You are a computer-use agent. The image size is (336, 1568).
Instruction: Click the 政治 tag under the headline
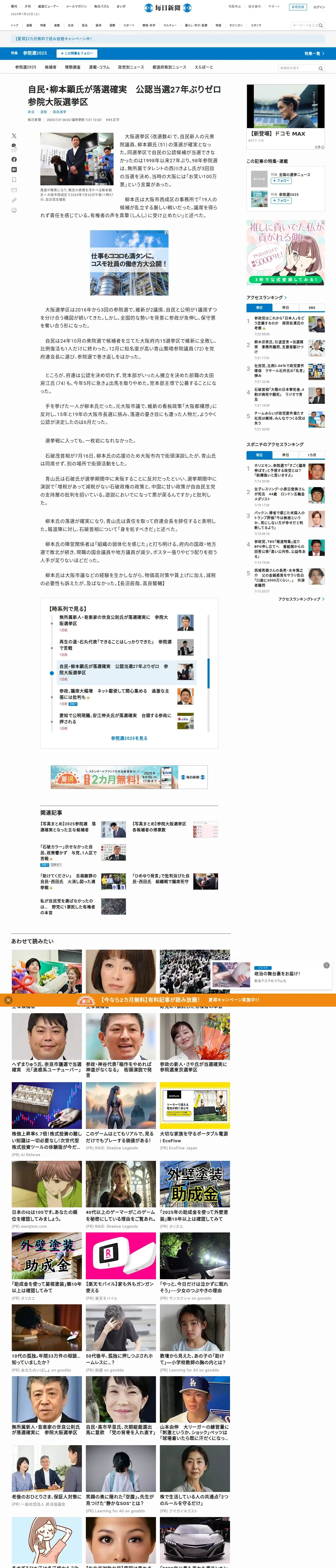[31, 112]
